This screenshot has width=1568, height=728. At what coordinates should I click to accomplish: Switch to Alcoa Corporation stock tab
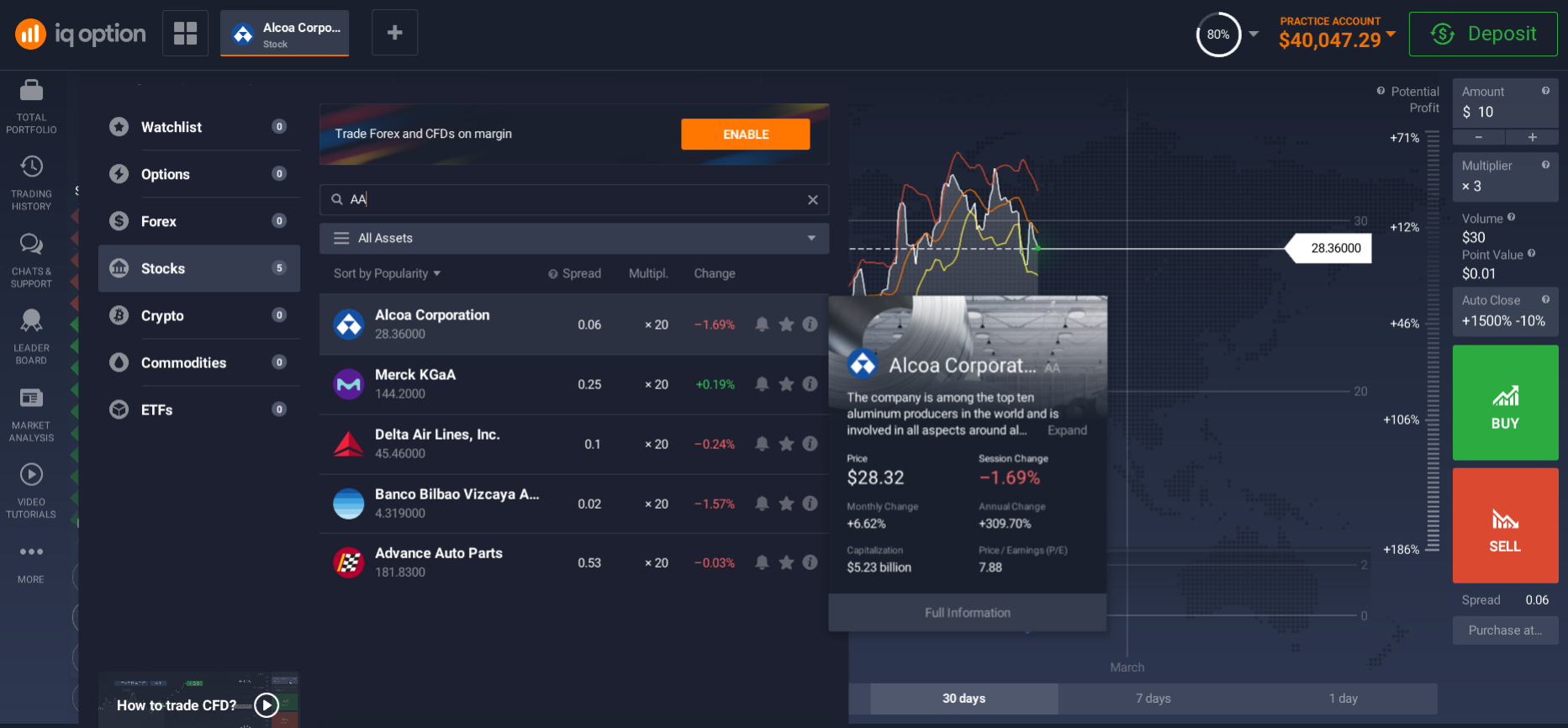pyautogui.click(x=285, y=34)
